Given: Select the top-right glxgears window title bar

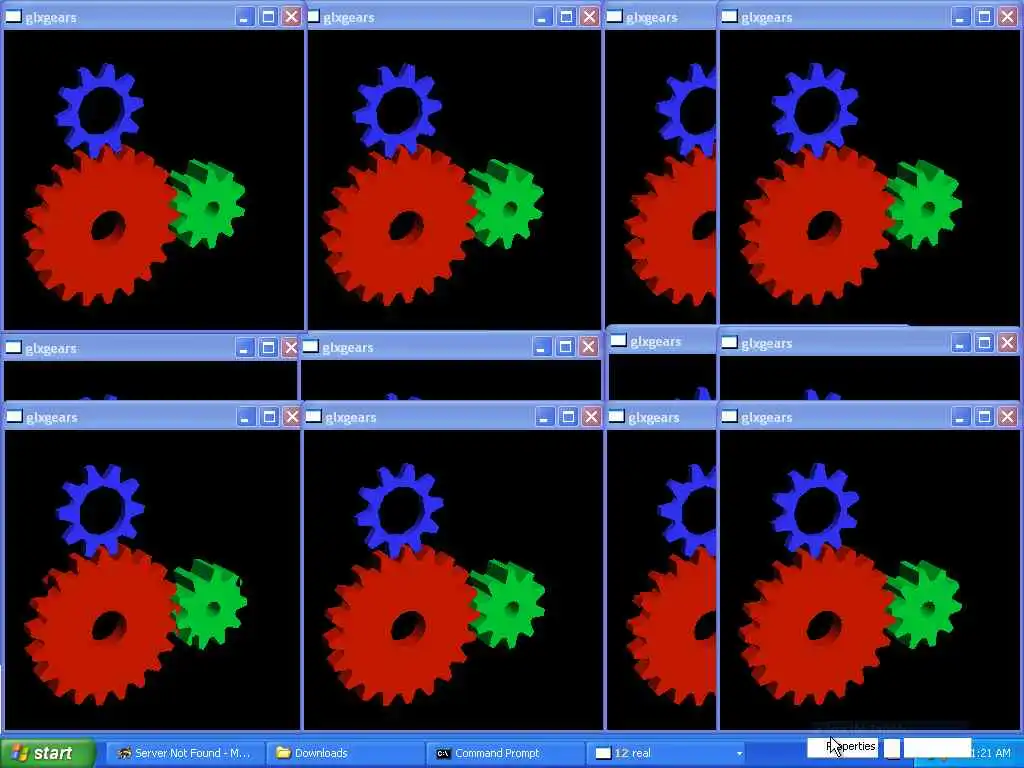Looking at the screenshot, I should [x=869, y=17].
